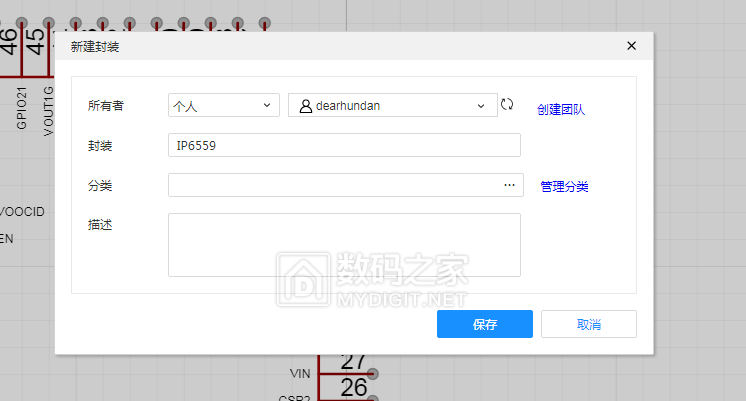This screenshot has height=401, width=746.
Task: Open the 管理分类 link
Action: point(564,186)
